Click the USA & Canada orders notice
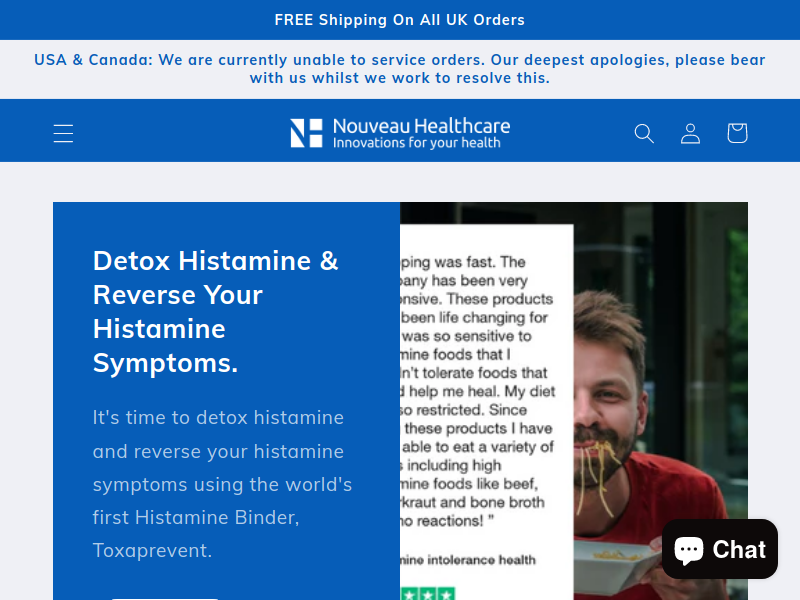 click(399, 69)
